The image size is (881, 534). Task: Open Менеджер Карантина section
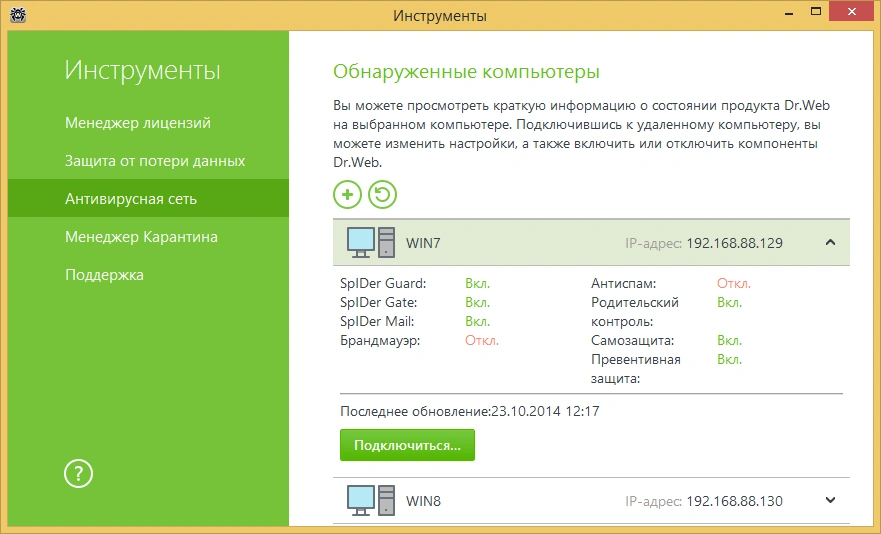click(141, 237)
